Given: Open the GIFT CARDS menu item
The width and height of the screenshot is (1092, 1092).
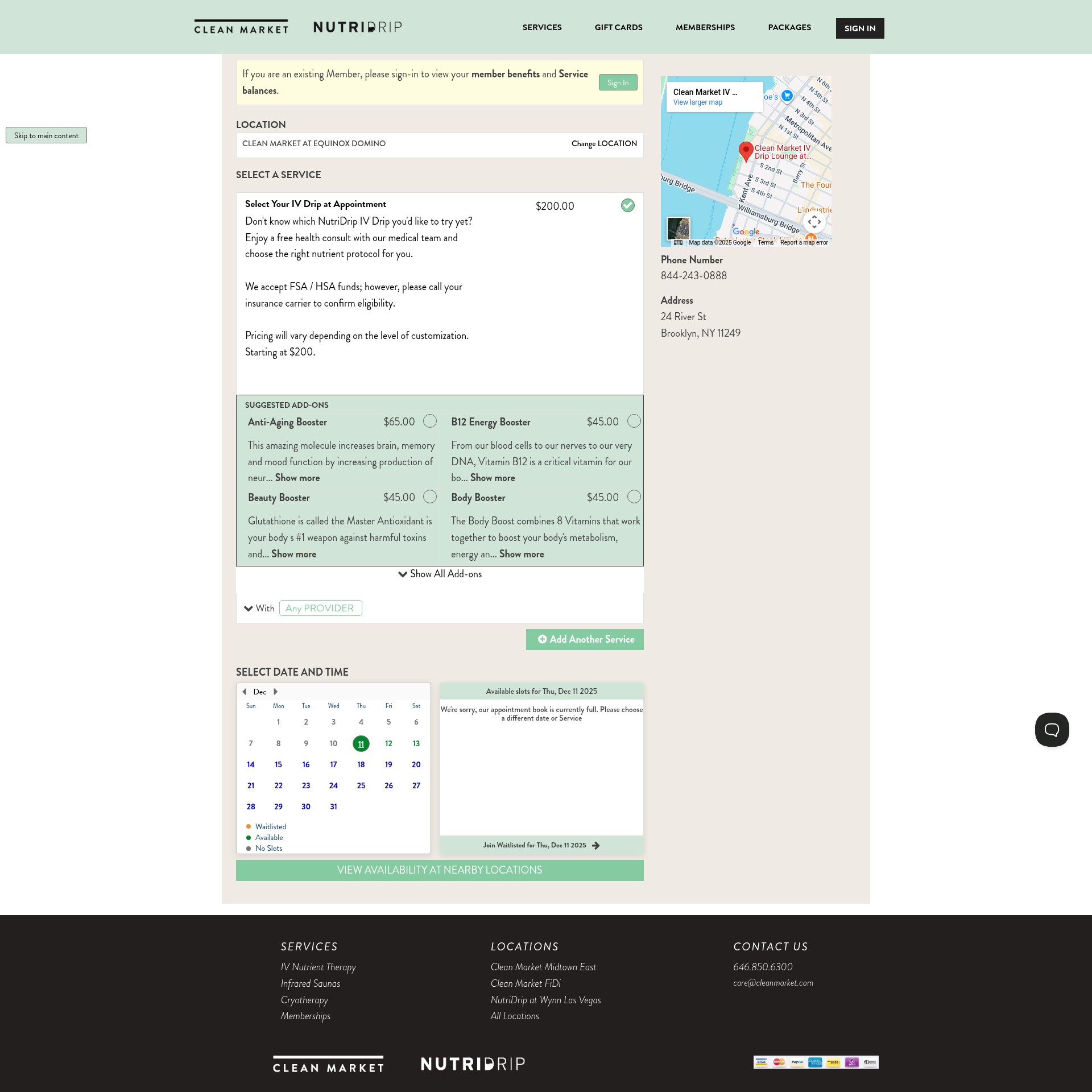Looking at the screenshot, I should pos(618,27).
